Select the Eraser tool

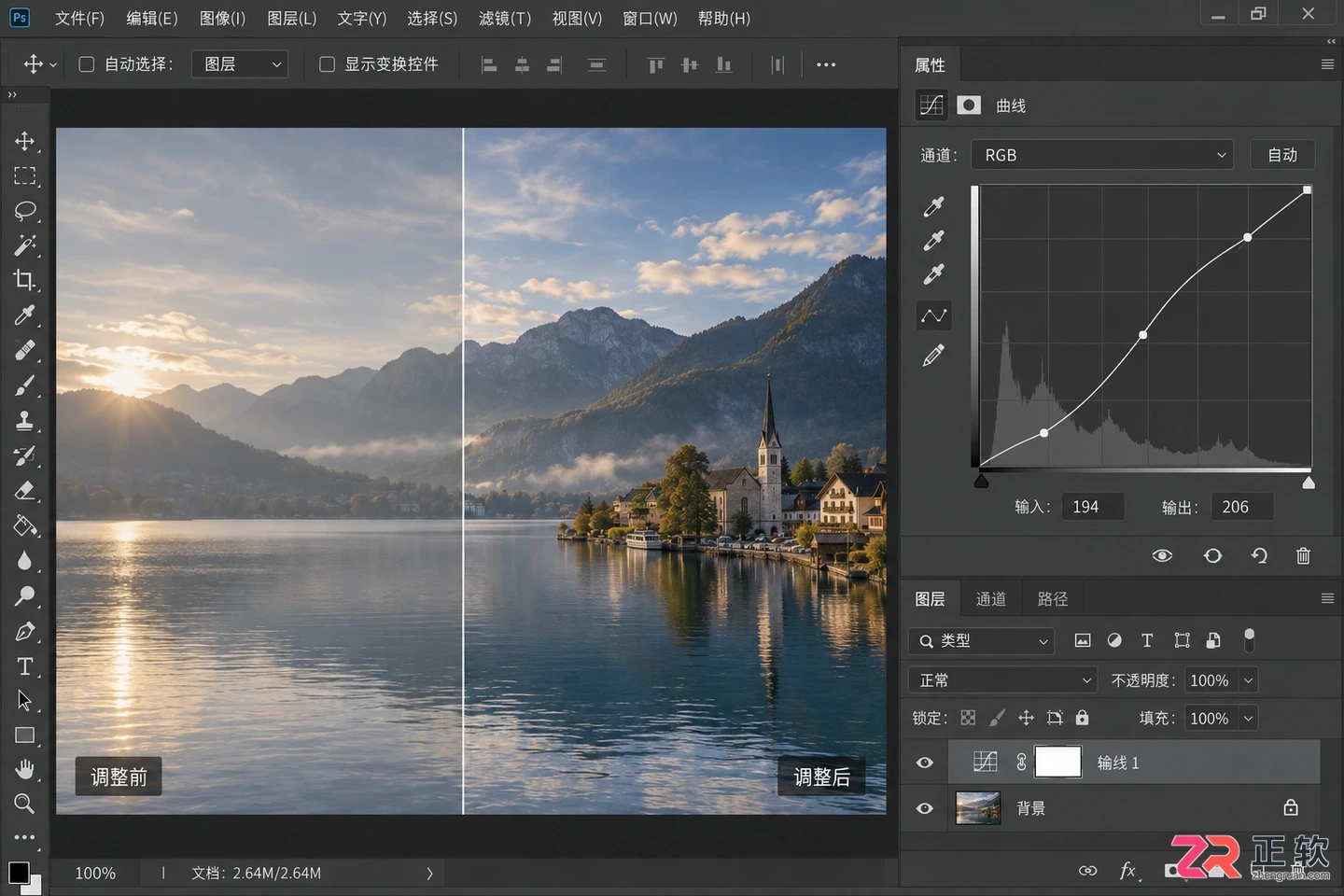[x=25, y=491]
